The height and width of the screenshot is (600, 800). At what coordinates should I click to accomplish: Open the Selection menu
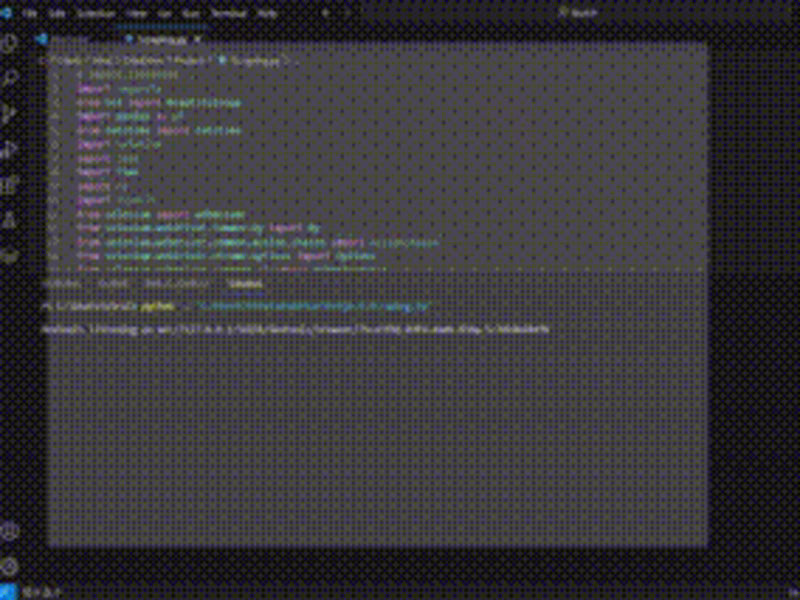(96, 13)
